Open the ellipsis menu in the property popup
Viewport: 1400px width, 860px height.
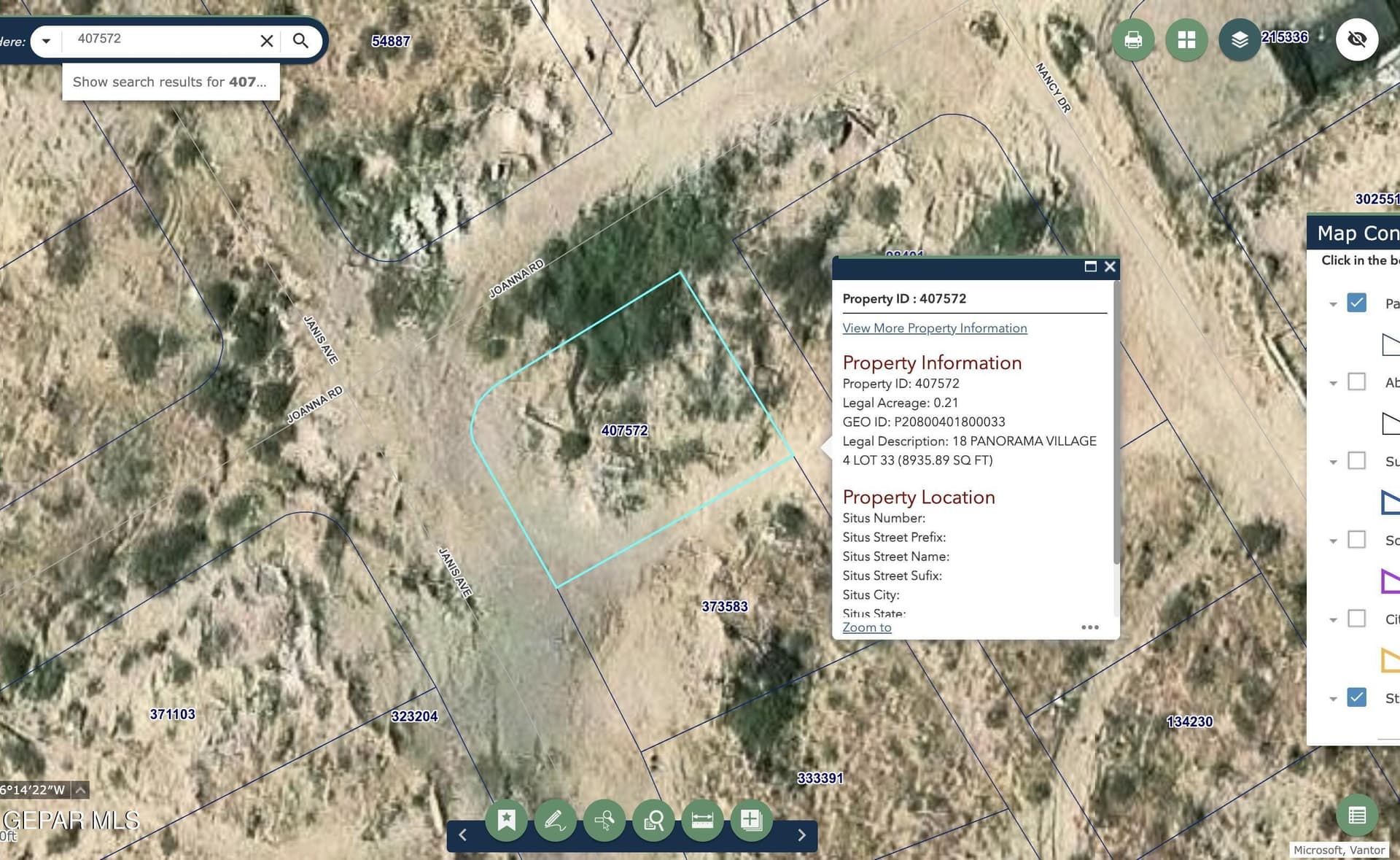(x=1090, y=627)
